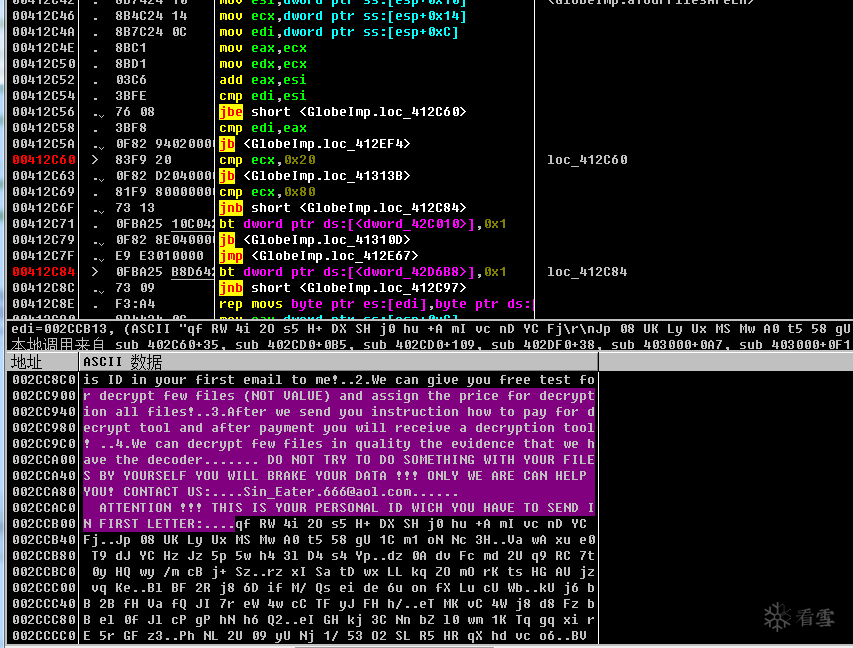Select dump address 002CCAC0
The image size is (853, 648).
point(44,508)
